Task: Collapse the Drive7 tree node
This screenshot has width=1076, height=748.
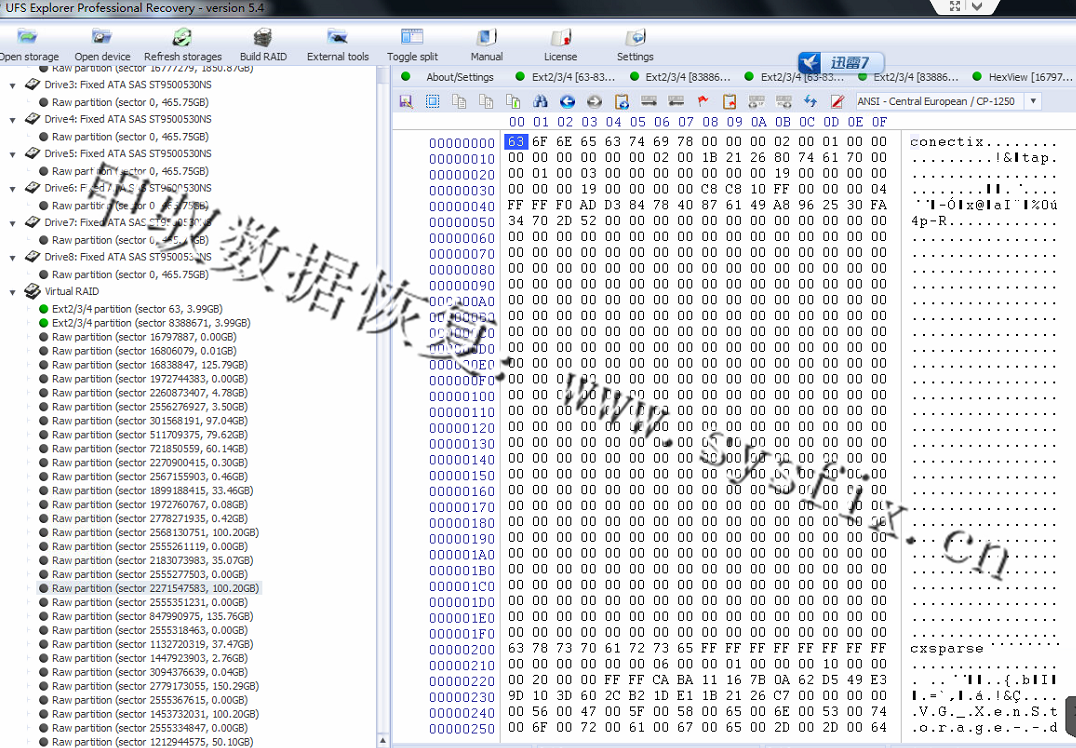Action: (x=12, y=223)
